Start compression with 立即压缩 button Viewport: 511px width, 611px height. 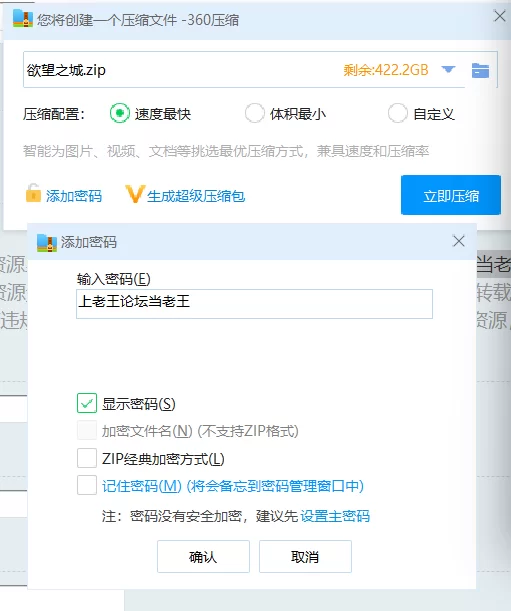pyautogui.click(x=451, y=195)
